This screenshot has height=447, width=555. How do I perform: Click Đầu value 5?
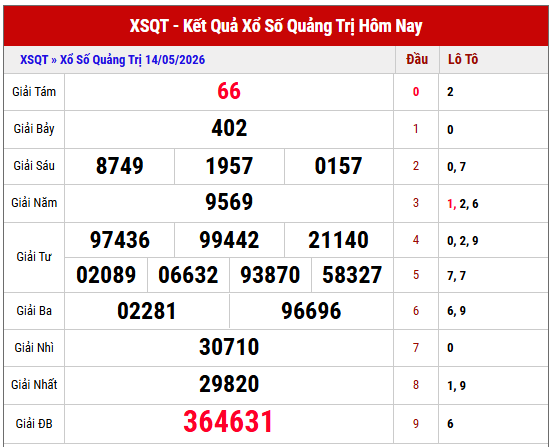416,275
